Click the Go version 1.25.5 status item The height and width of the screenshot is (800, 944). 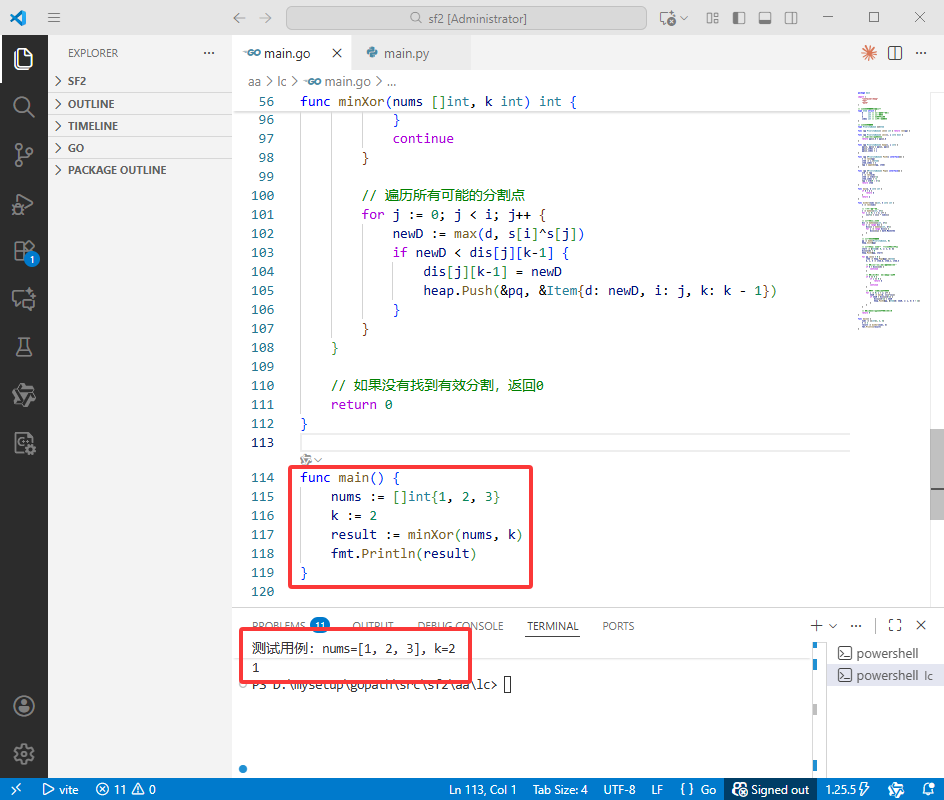(x=848, y=789)
